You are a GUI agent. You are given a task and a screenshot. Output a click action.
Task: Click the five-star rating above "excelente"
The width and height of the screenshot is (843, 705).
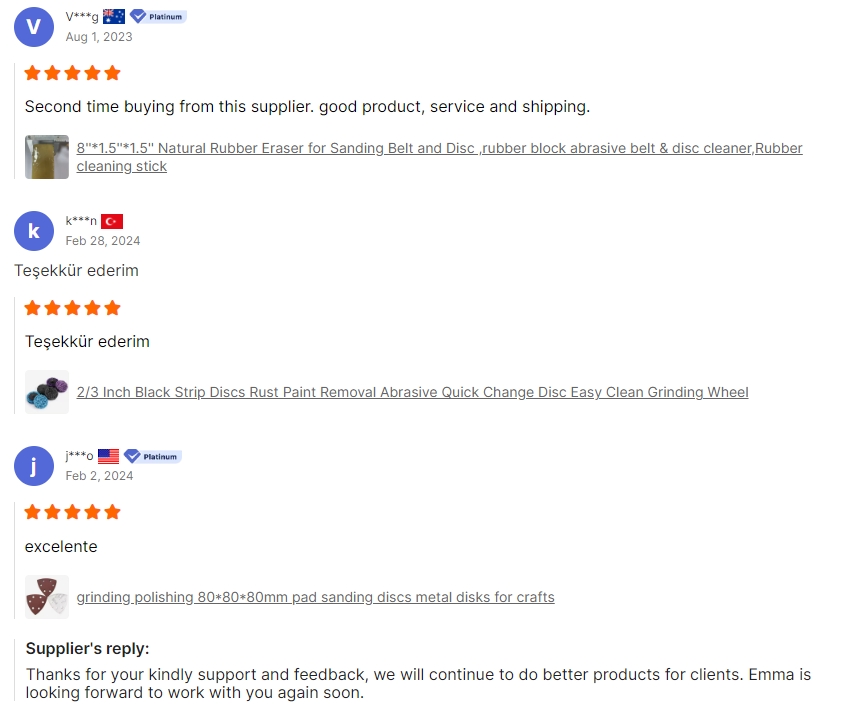(73, 512)
